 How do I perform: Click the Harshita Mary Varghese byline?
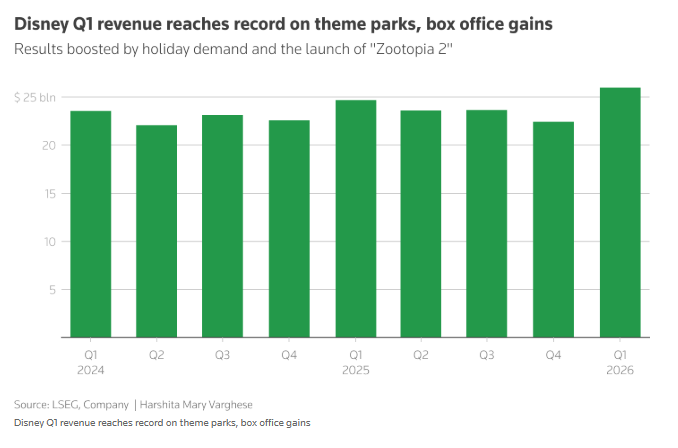coord(196,405)
